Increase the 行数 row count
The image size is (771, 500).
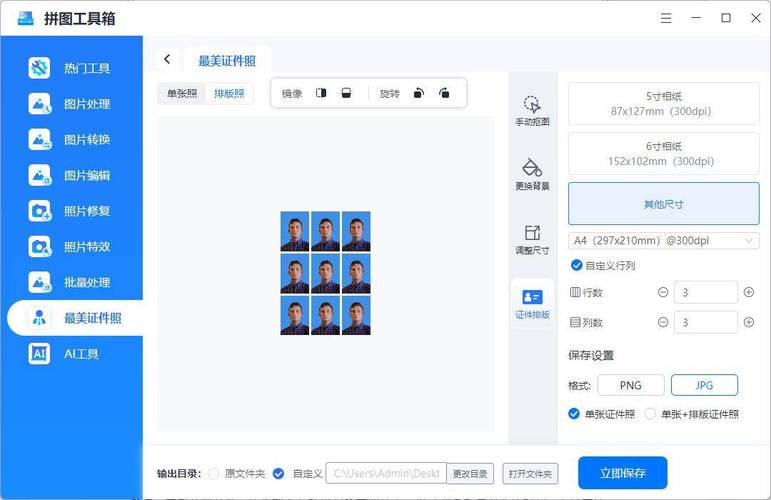point(748,292)
